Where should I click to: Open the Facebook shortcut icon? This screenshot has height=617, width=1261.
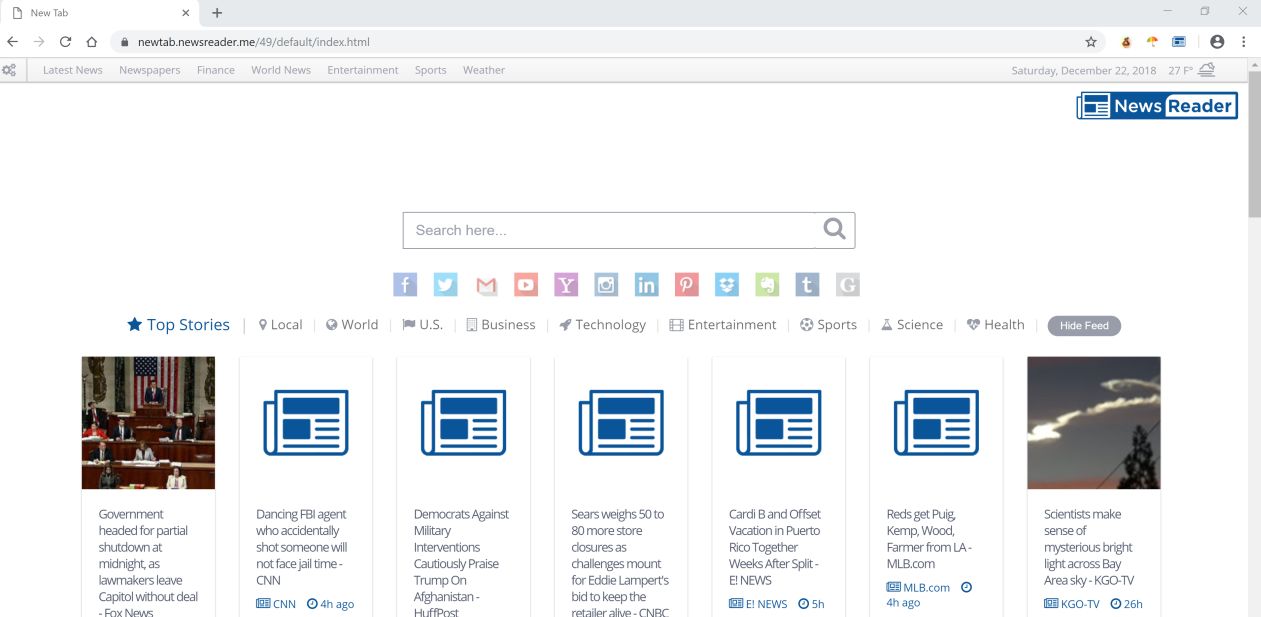(x=405, y=285)
